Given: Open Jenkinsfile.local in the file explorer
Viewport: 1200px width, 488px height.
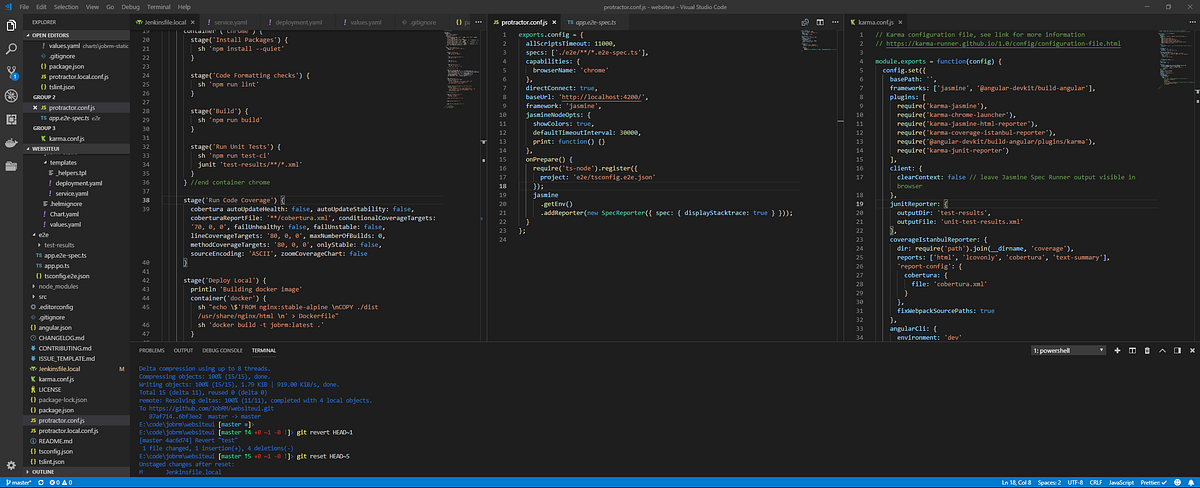Looking at the screenshot, I should (58, 369).
